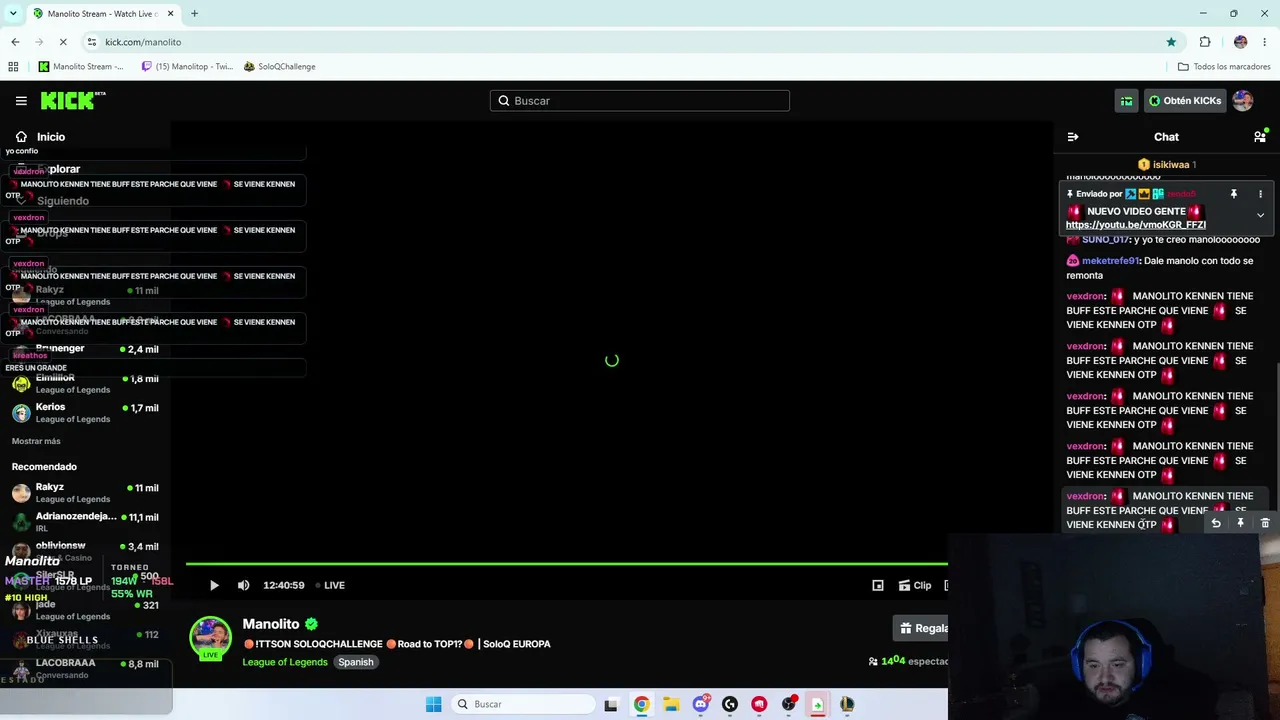Viewport: 1280px width, 720px height.
Task: Open OBS Studio from taskbar
Action: pos(789,704)
